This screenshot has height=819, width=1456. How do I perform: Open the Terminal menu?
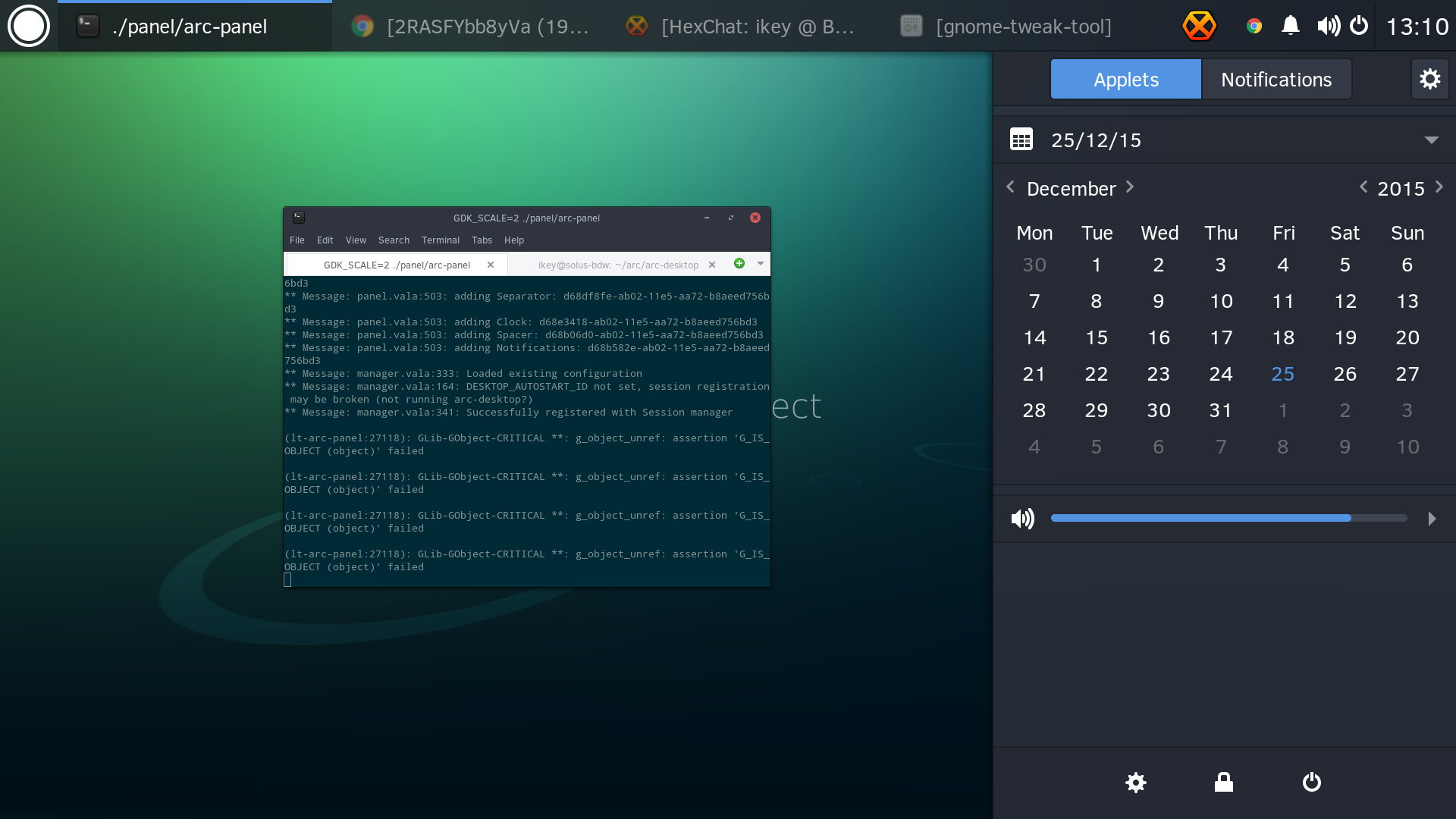pos(441,240)
